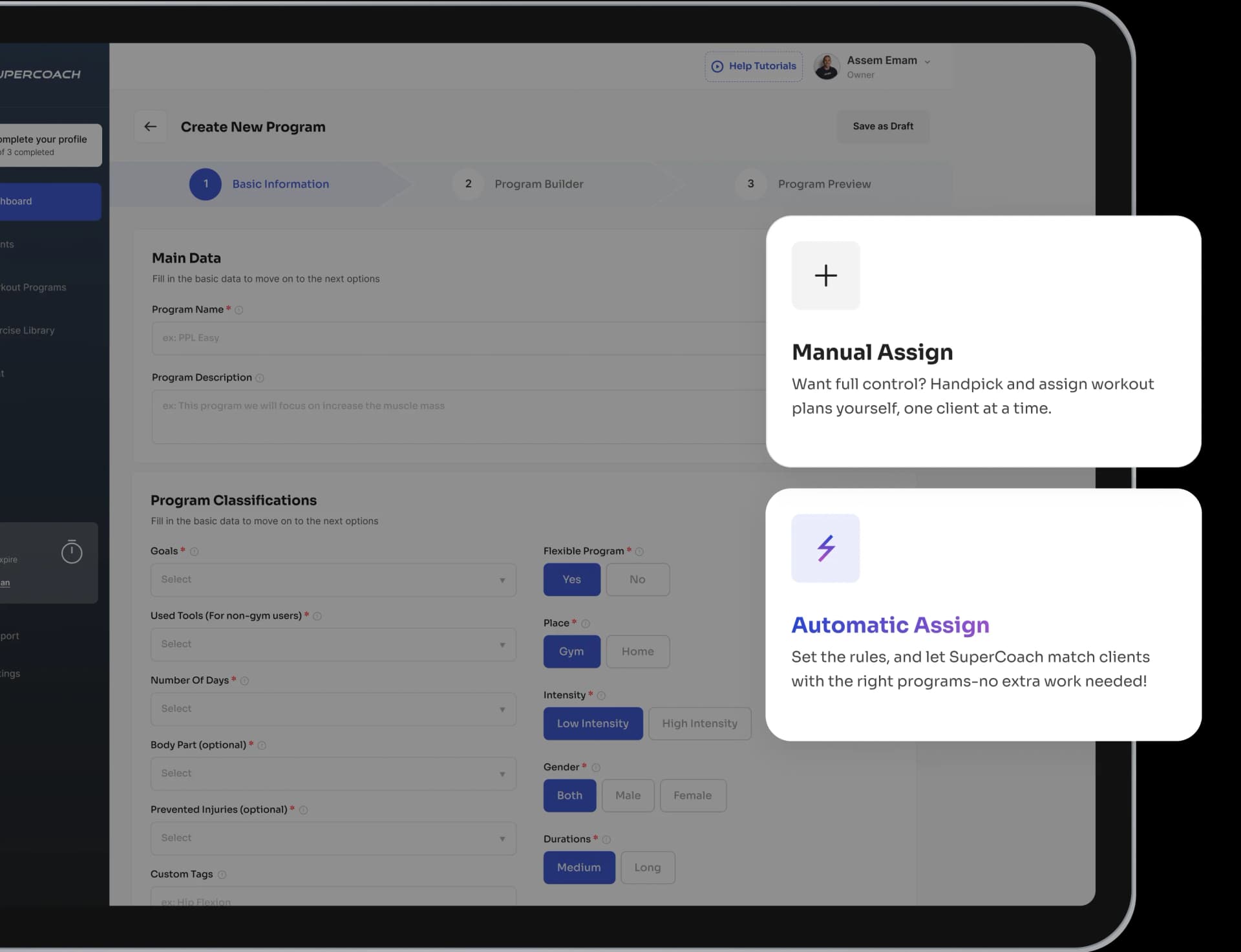Select Medium duration
1241x952 pixels.
click(x=579, y=868)
